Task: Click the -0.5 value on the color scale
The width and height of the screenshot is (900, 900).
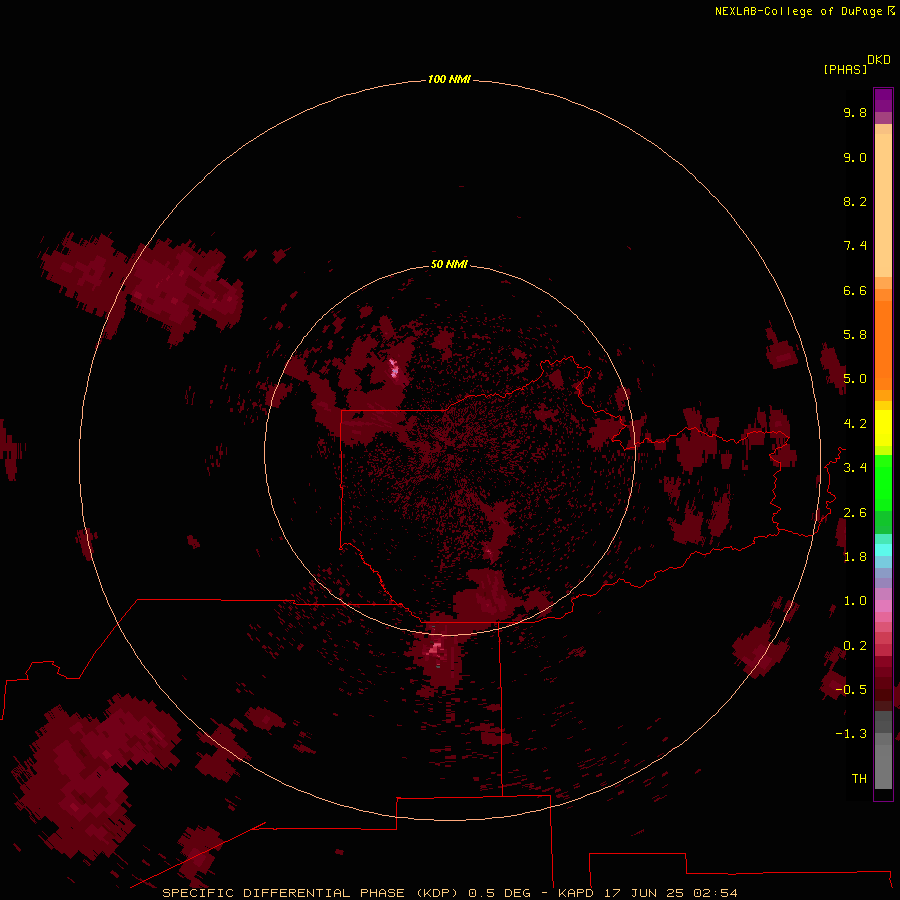Action: (x=851, y=690)
